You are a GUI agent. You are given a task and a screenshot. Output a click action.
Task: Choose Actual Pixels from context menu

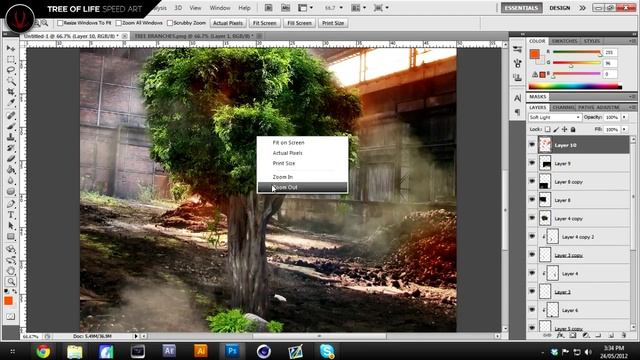[x=302, y=153]
